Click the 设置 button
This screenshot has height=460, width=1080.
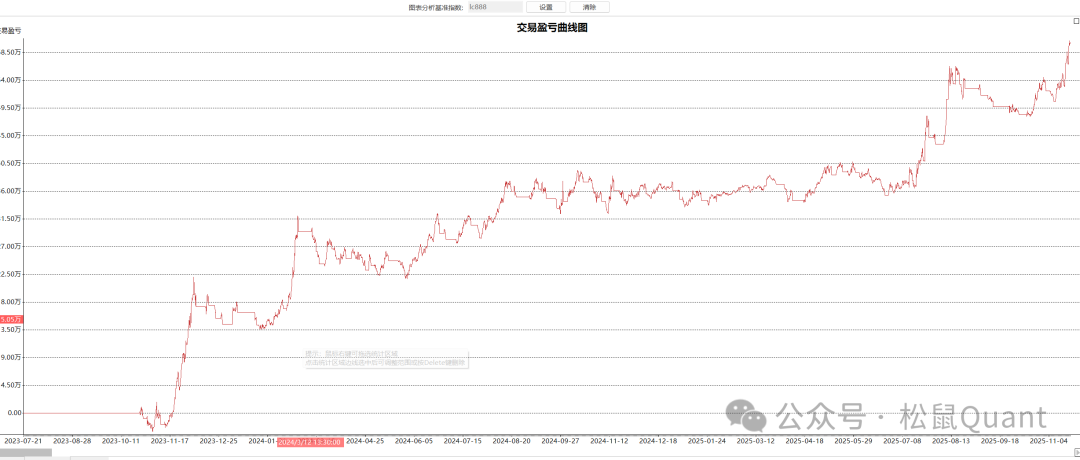pos(546,7)
